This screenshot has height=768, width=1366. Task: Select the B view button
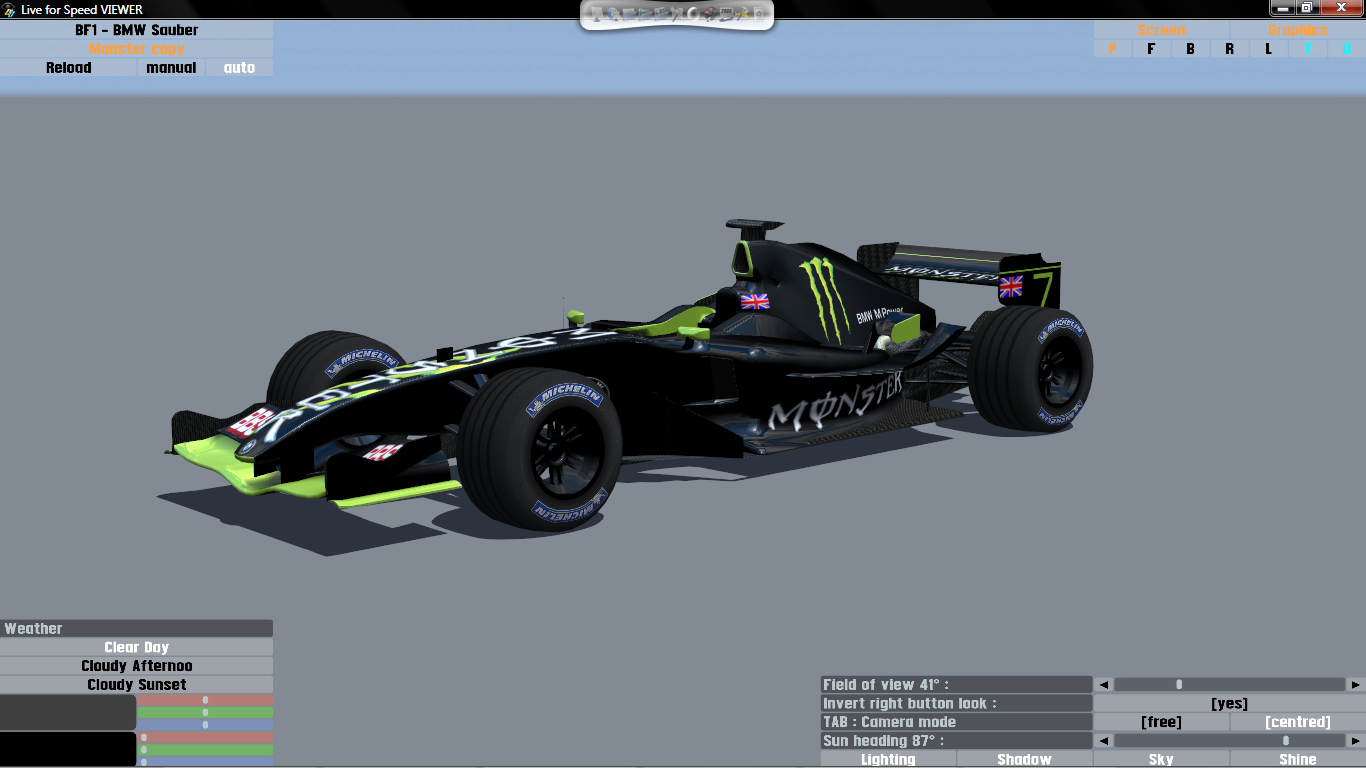coord(1190,49)
